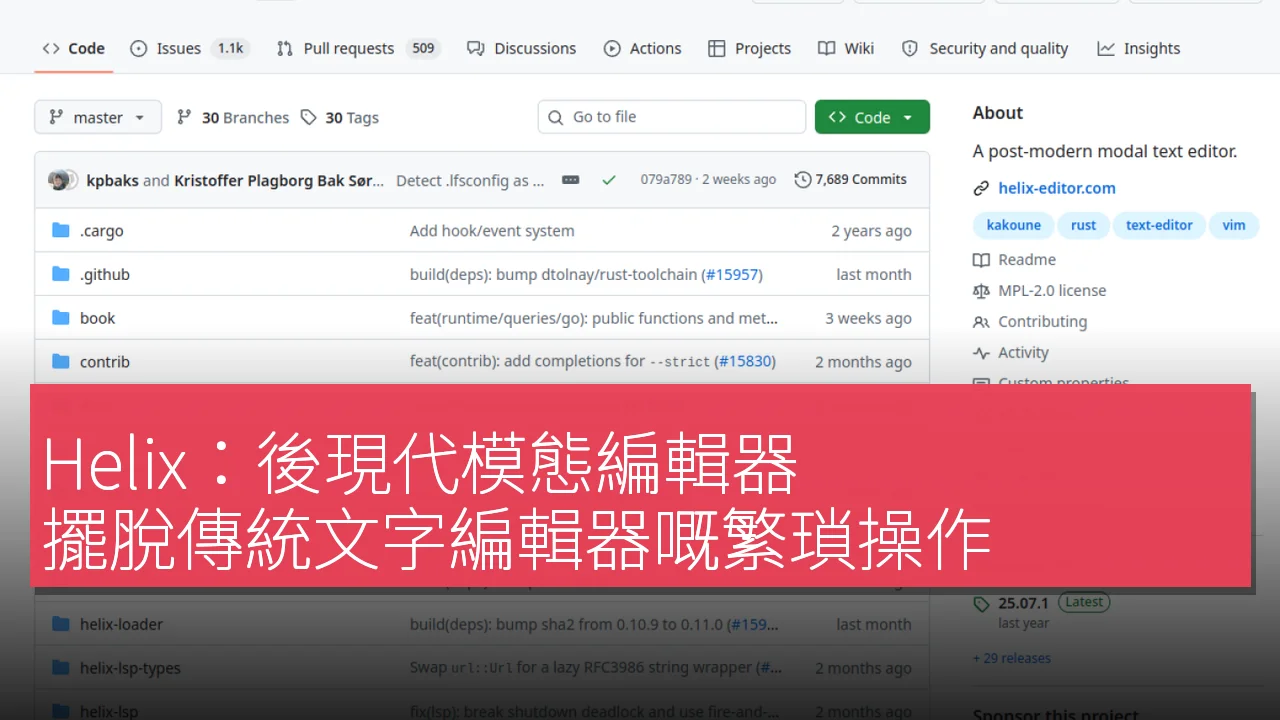This screenshot has width=1280, height=720.
Task: Open pull request #15957 link
Action: (733, 274)
